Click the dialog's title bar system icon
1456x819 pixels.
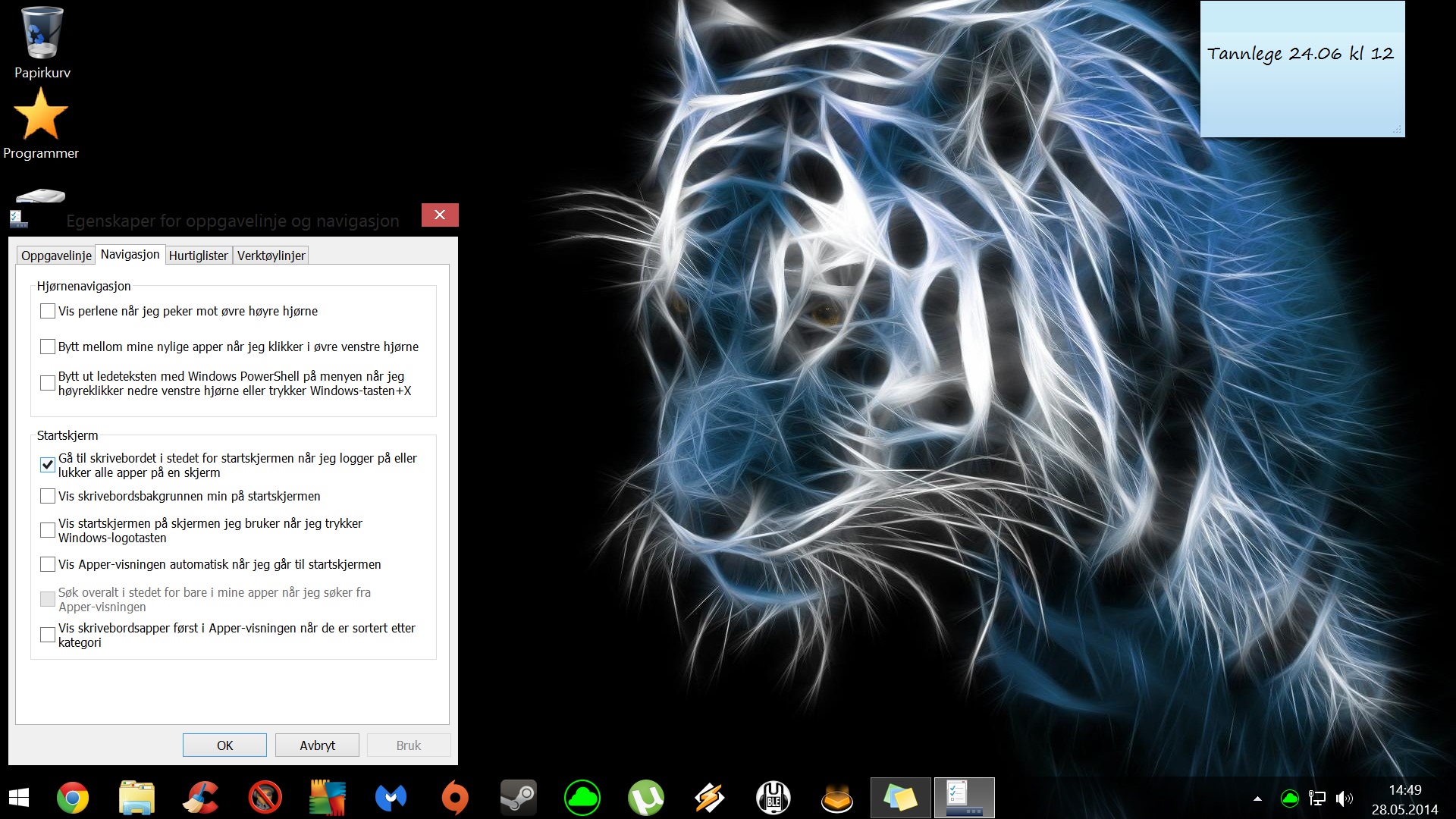pyautogui.click(x=19, y=219)
